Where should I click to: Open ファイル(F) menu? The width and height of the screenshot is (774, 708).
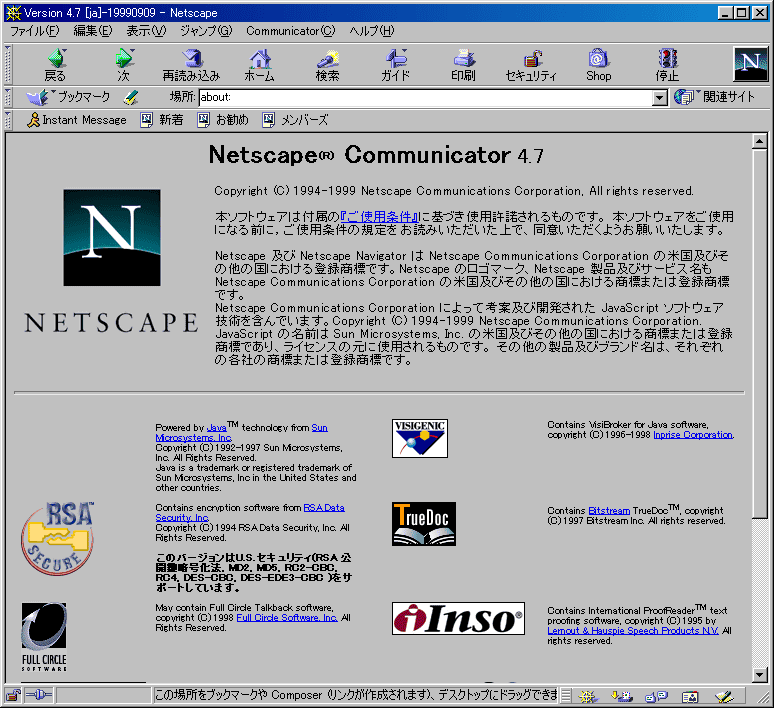(35, 31)
